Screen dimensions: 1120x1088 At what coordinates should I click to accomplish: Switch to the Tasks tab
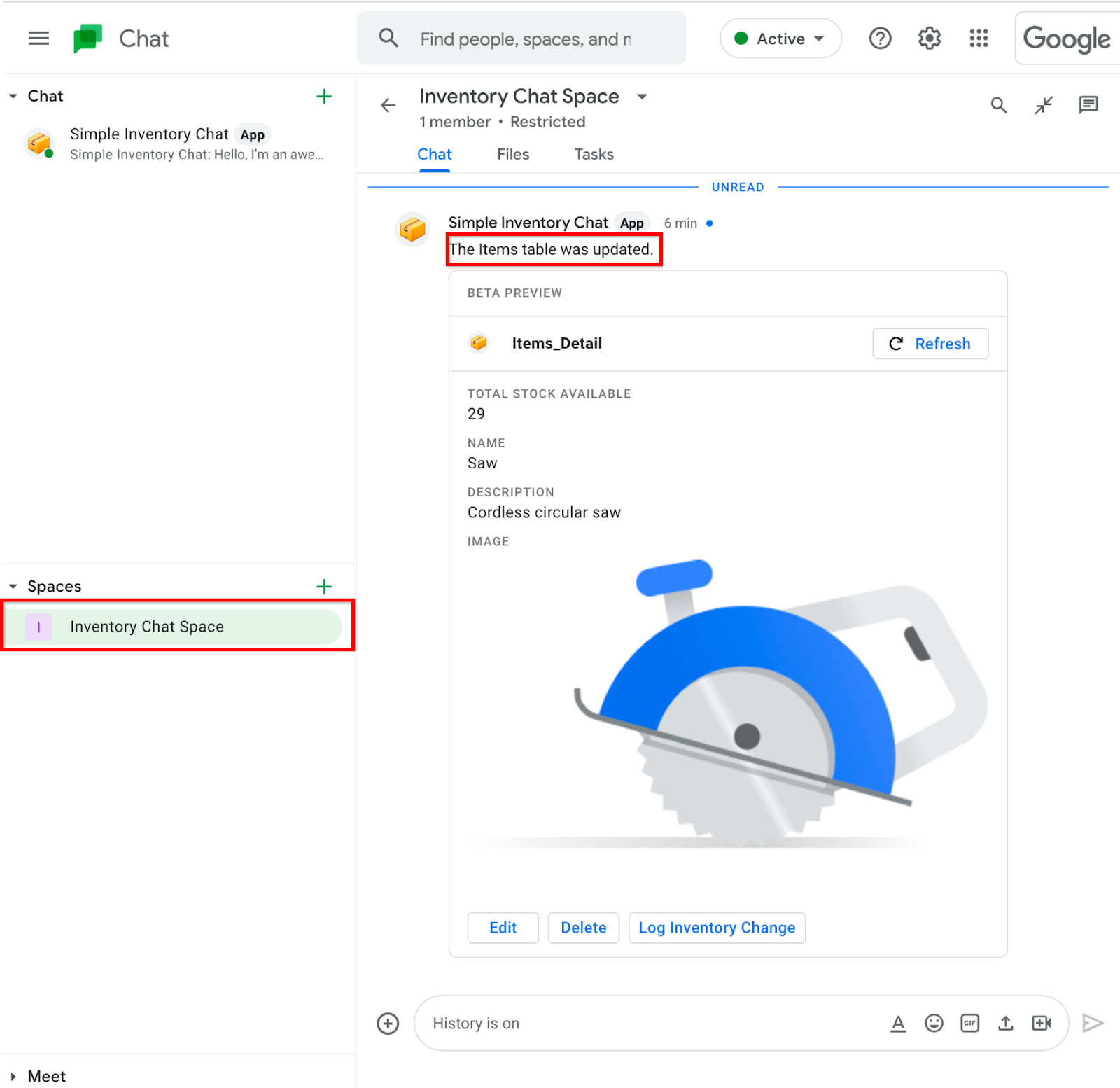(593, 154)
